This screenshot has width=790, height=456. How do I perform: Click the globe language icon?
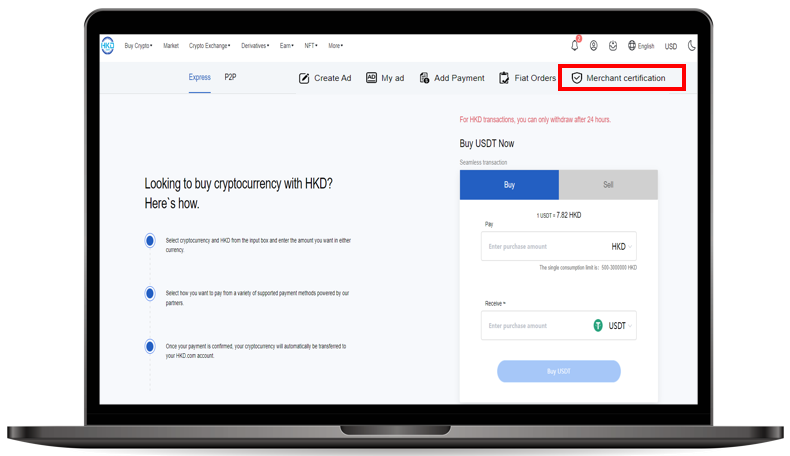pos(632,46)
